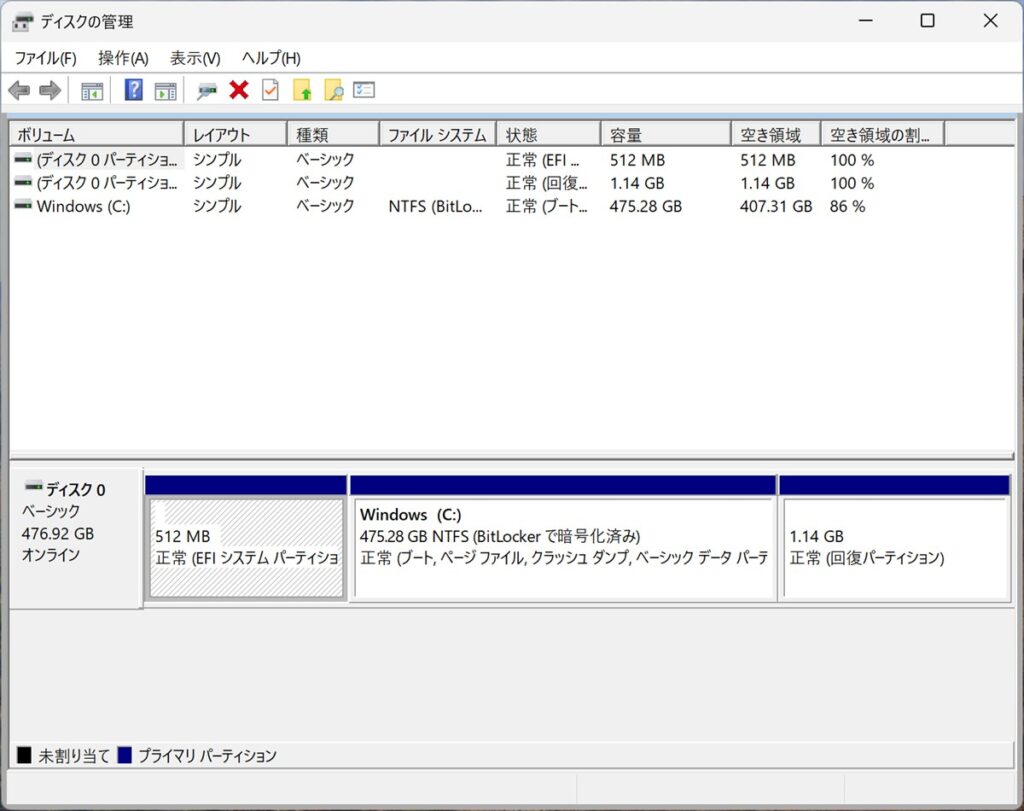Click the blue プライマリ パーティション legend swatch

[x=124, y=755]
